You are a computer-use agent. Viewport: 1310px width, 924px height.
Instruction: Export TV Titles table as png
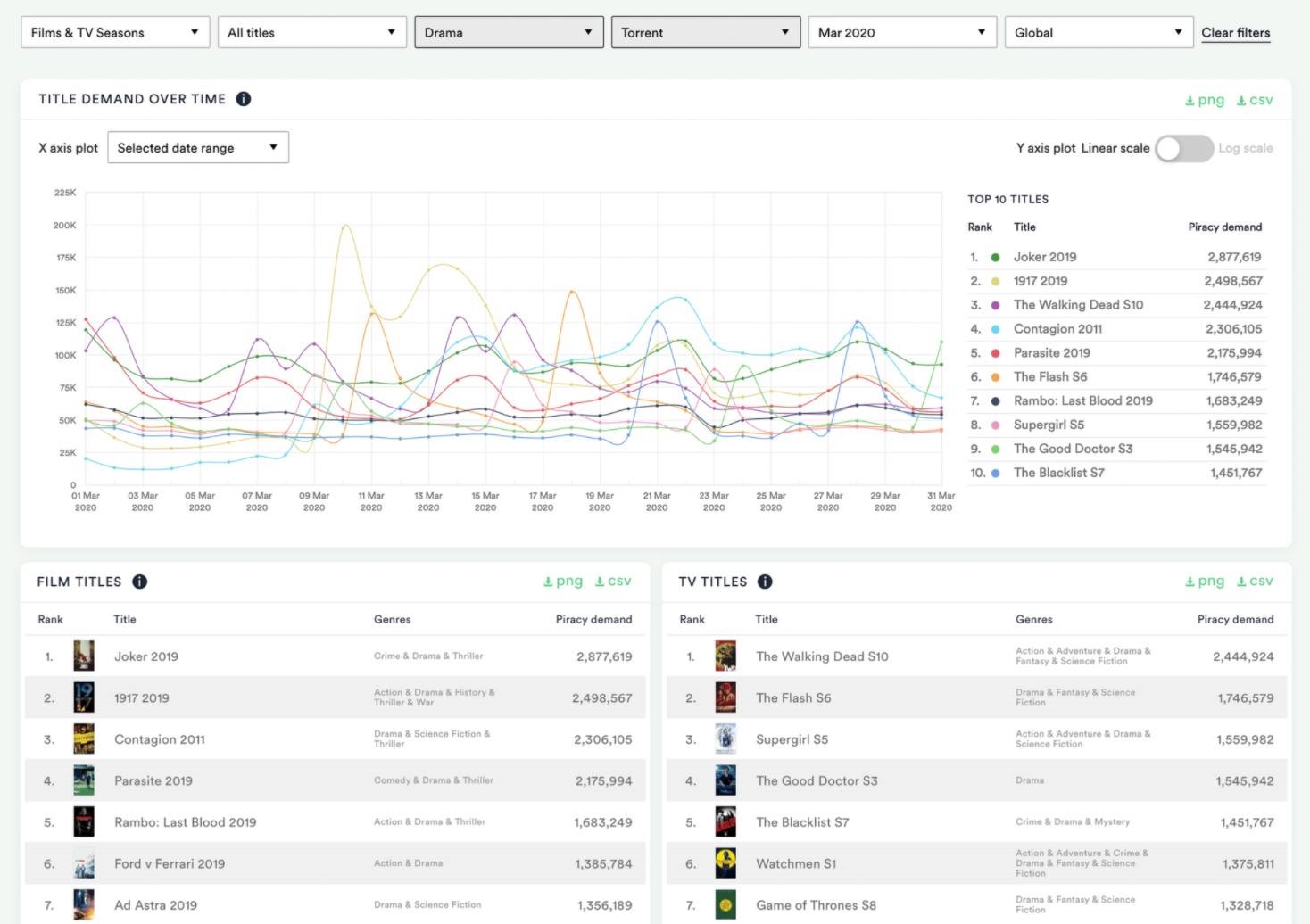coord(1205,582)
